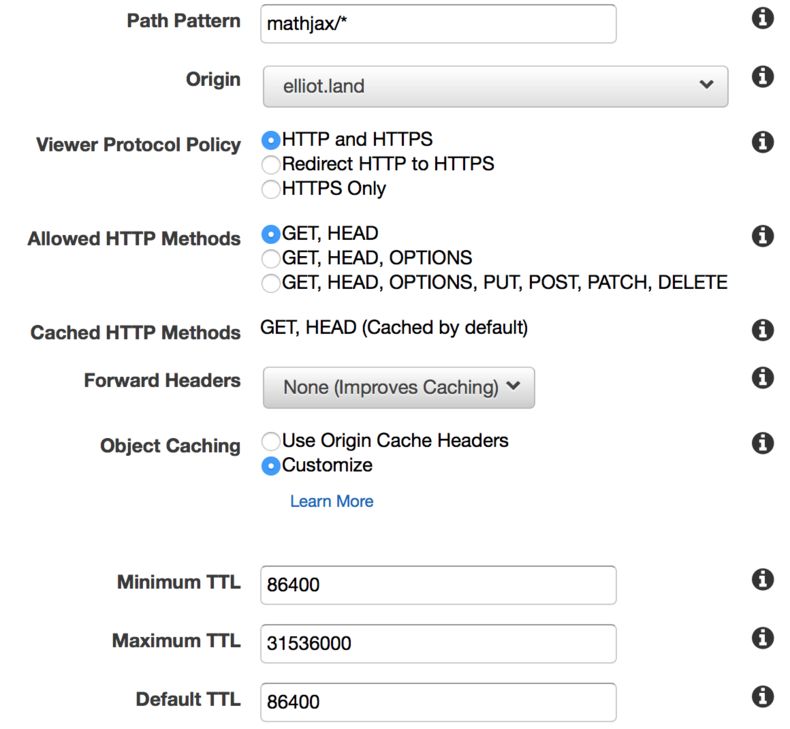Select GET, HEAD, OPTIONS methods
Screen dimensions: 790x729
[270, 258]
